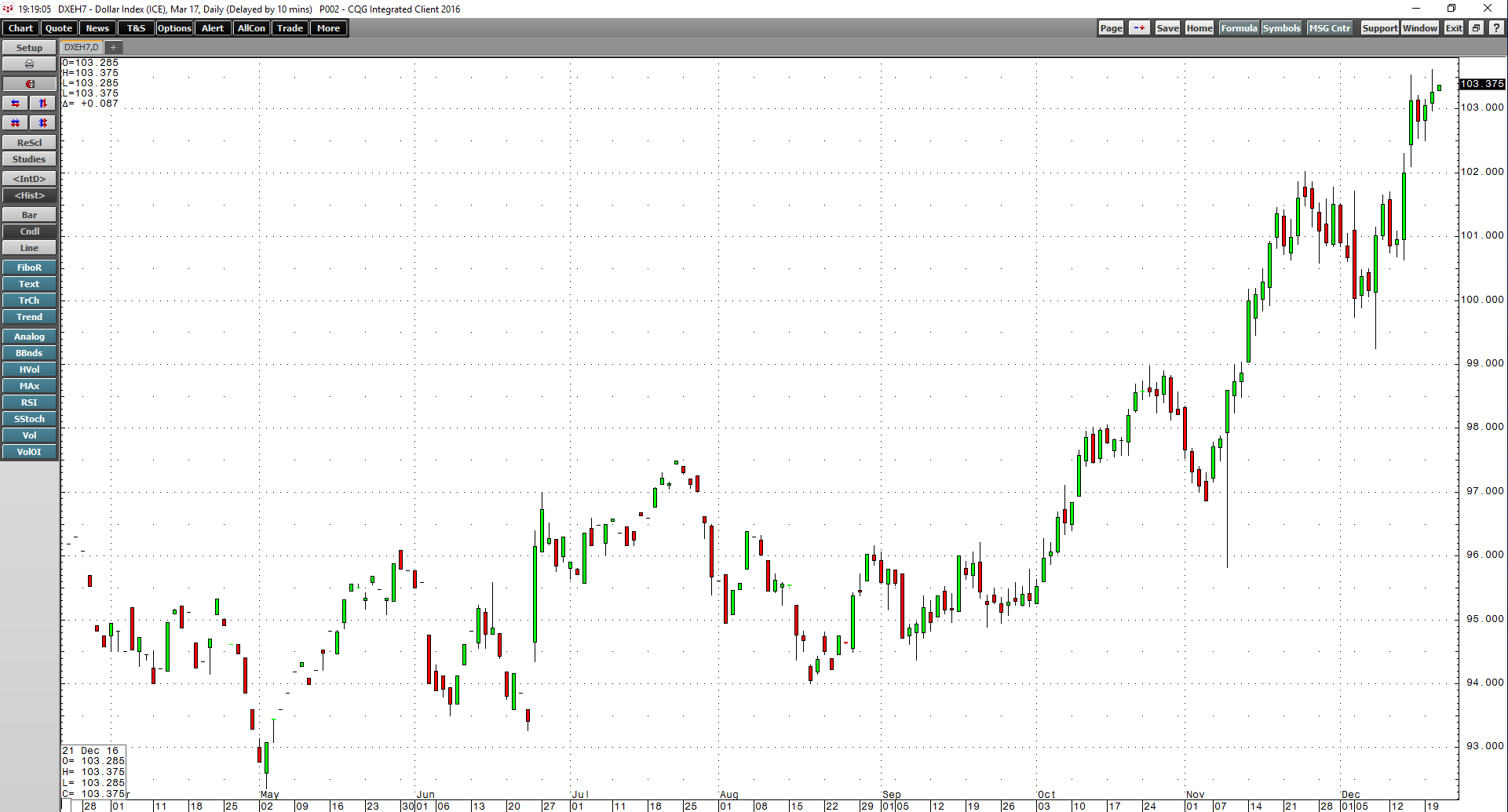Open the Window menu button

pyautogui.click(x=1420, y=28)
